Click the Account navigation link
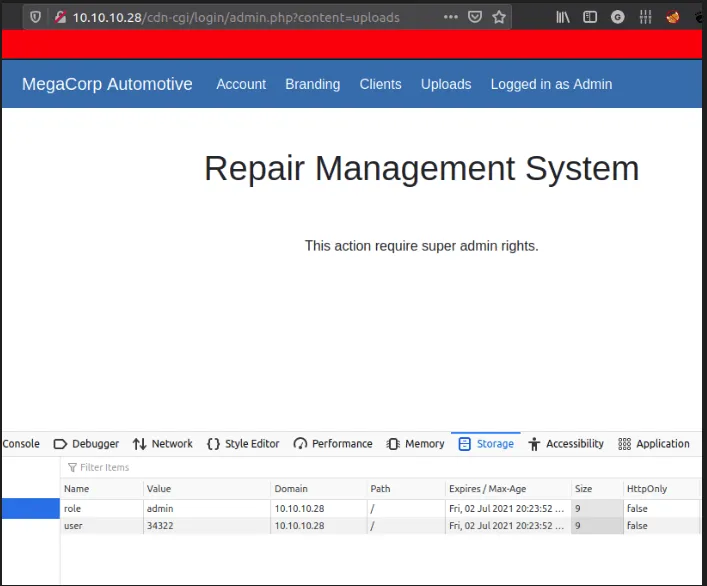707x586 pixels. tap(241, 84)
